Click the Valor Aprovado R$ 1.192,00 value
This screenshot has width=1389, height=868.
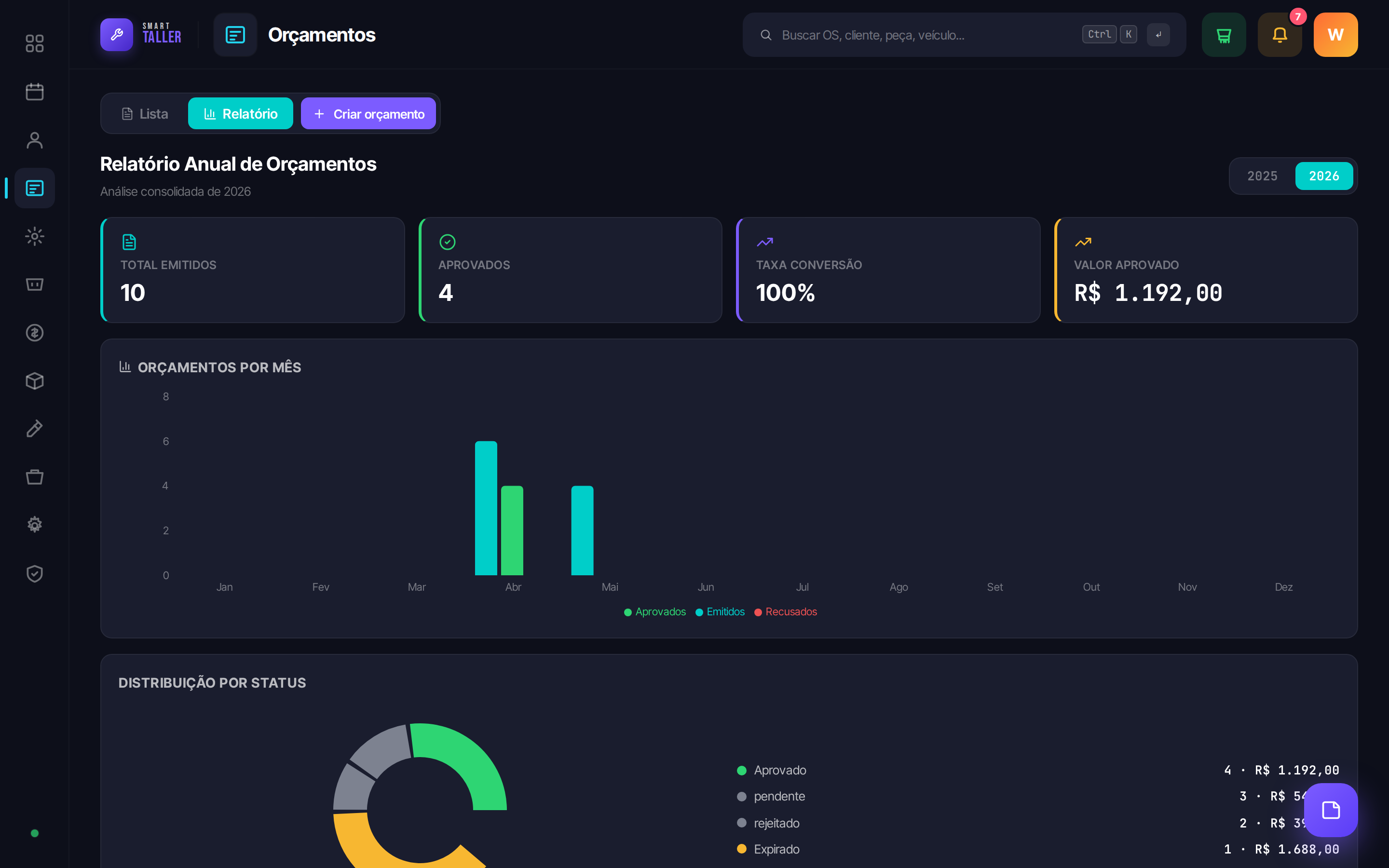[x=1148, y=293]
